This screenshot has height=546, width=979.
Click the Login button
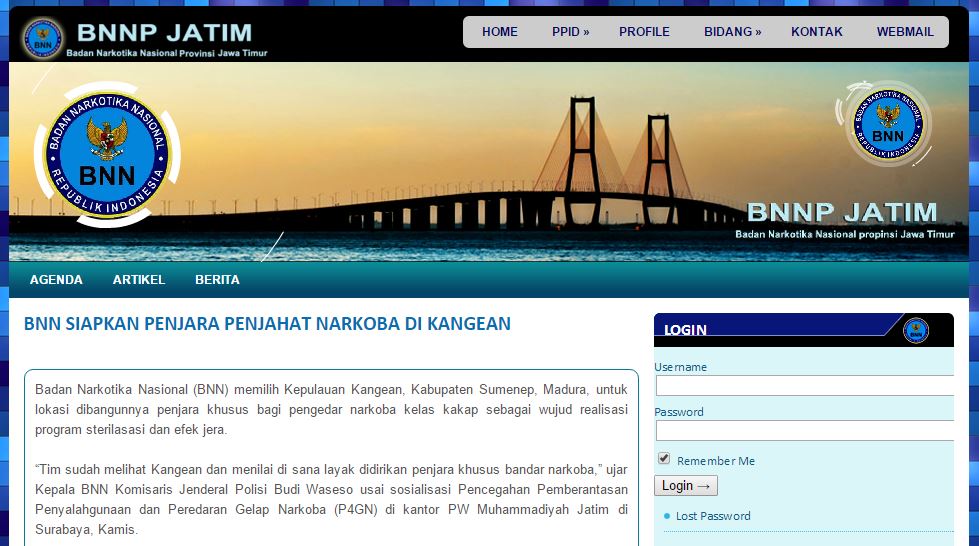(686, 485)
